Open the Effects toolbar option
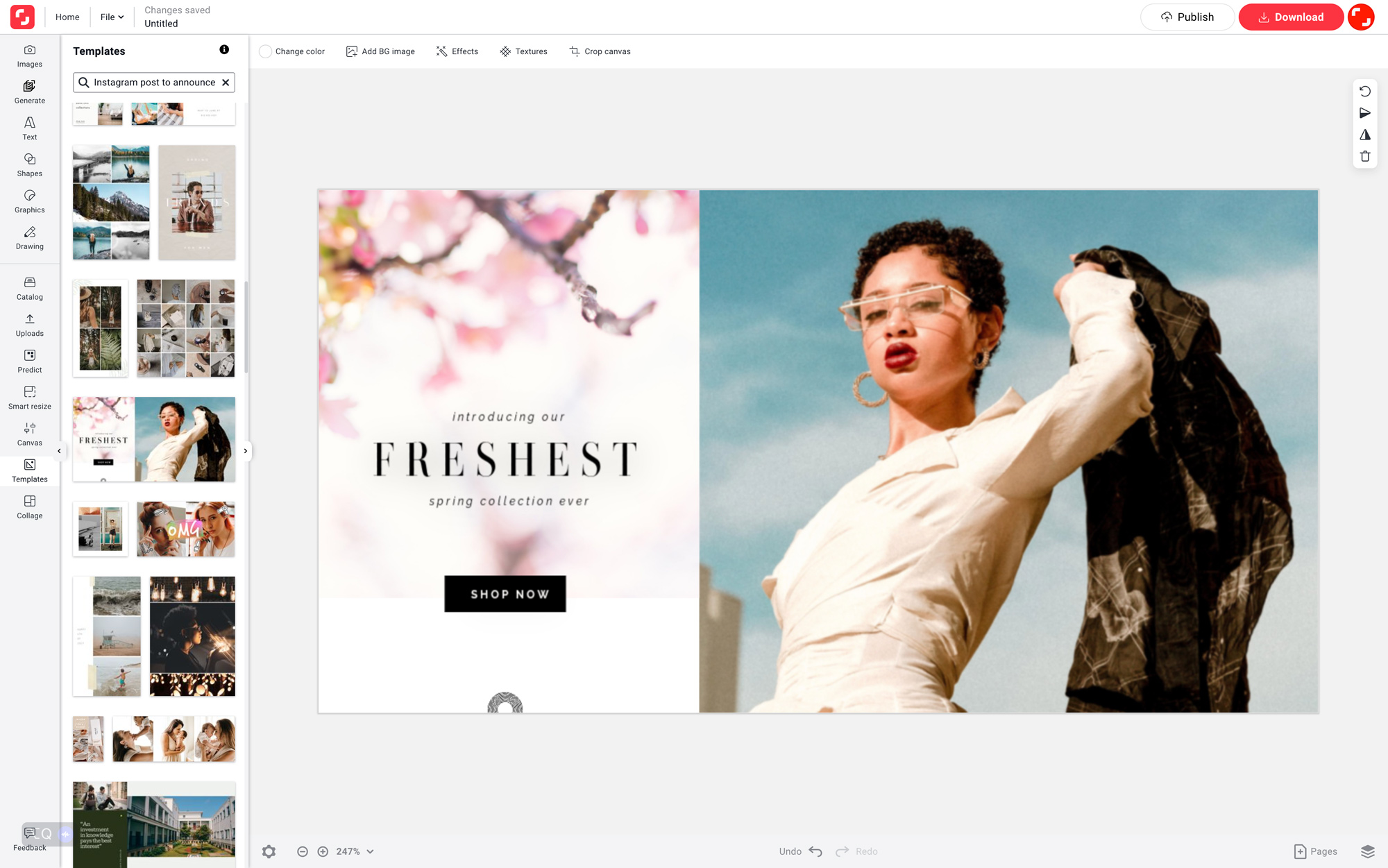 pyautogui.click(x=457, y=51)
